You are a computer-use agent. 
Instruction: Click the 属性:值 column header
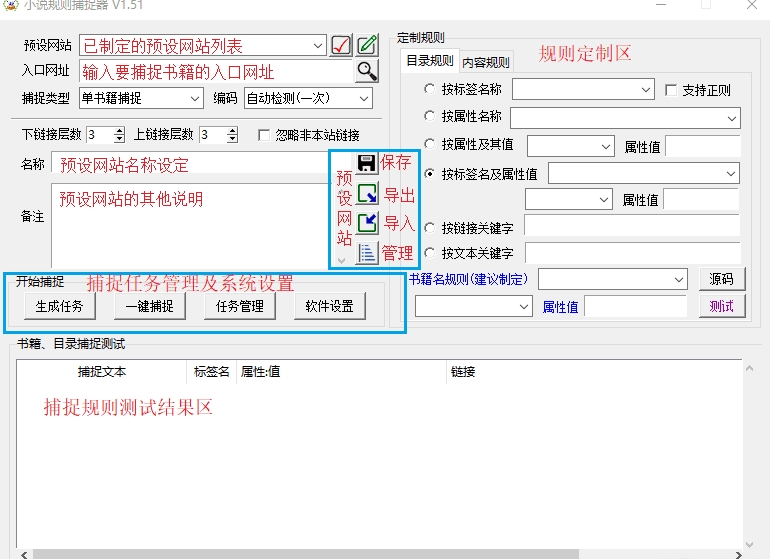341,372
